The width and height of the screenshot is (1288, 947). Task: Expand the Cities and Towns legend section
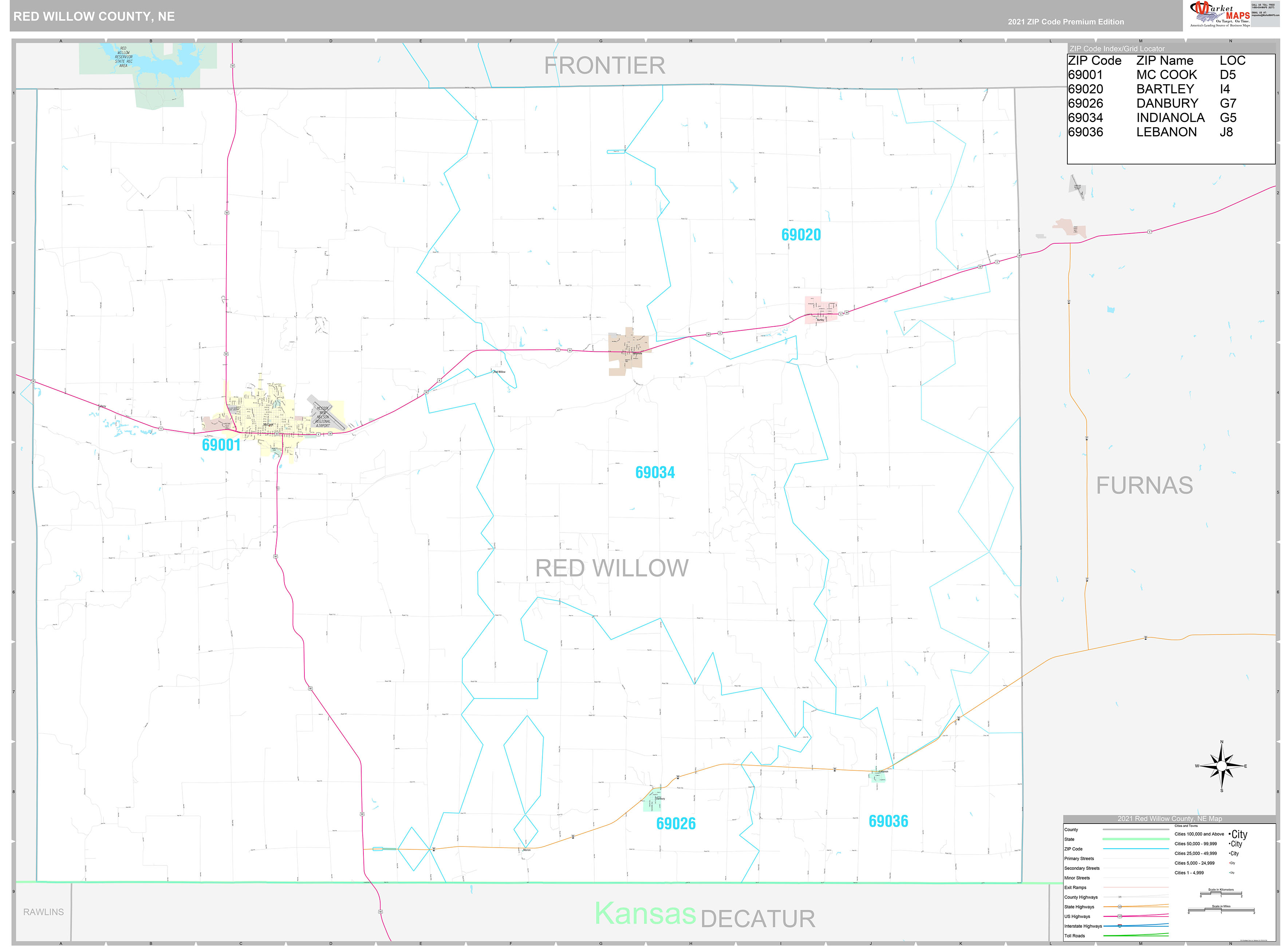coord(1185,825)
